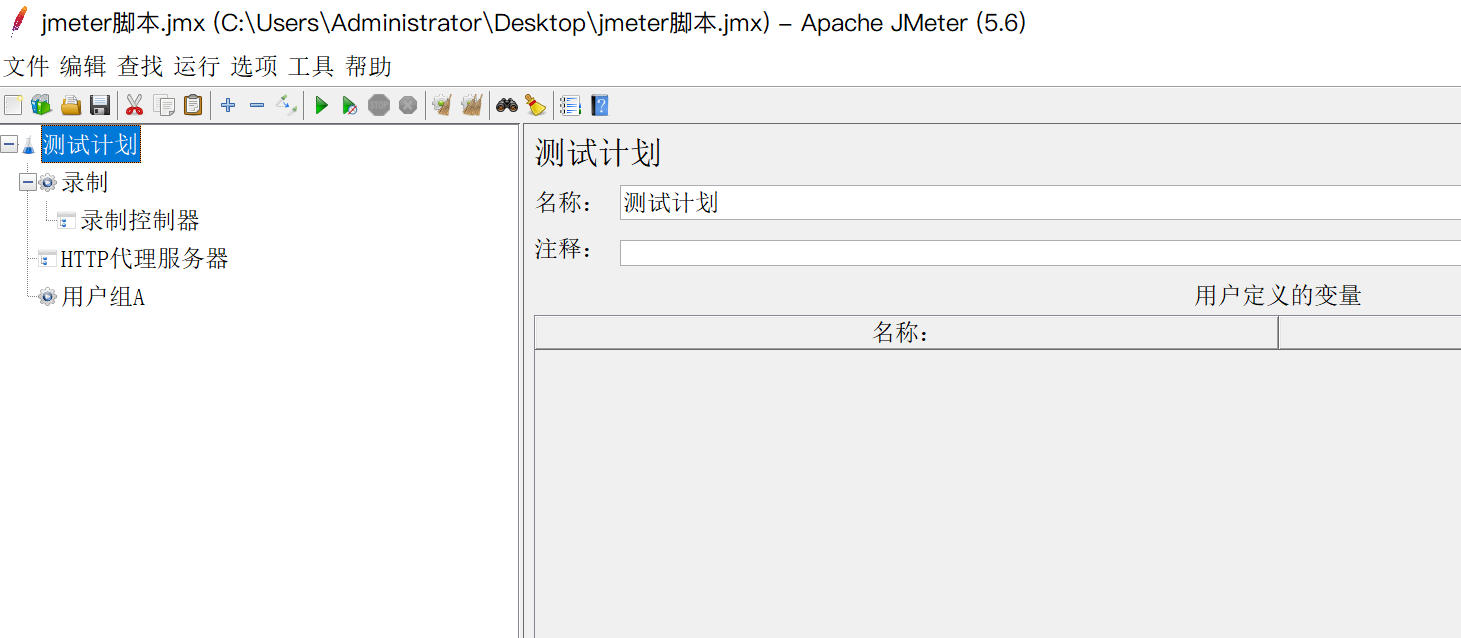Click the icon beside HTTP代理服务器
The height and width of the screenshot is (638, 1461).
tap(47, 259)
